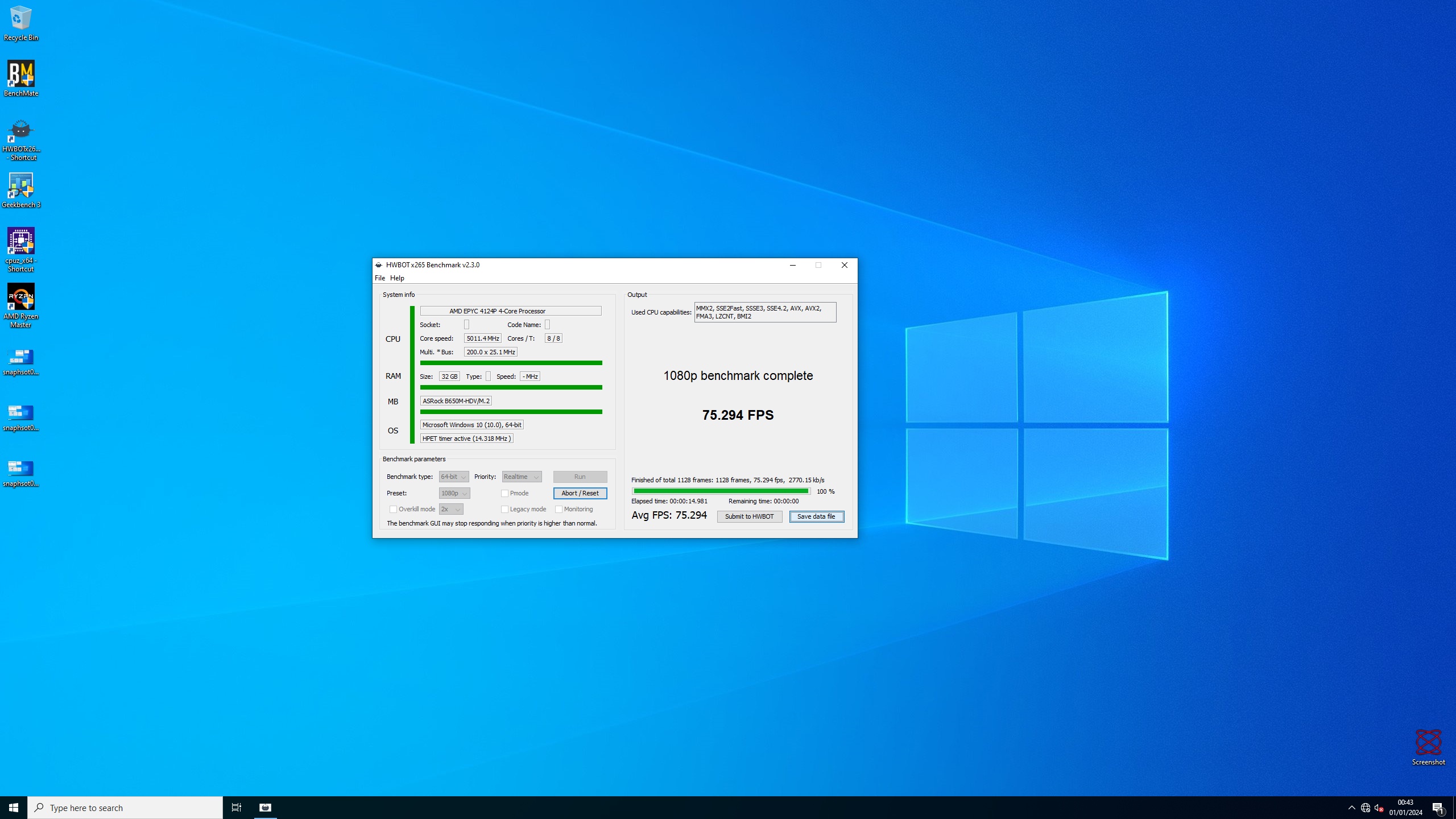Select the Screenshot desktop icon
Screen dimensions: 1456x819
[x=1428, y=747]
